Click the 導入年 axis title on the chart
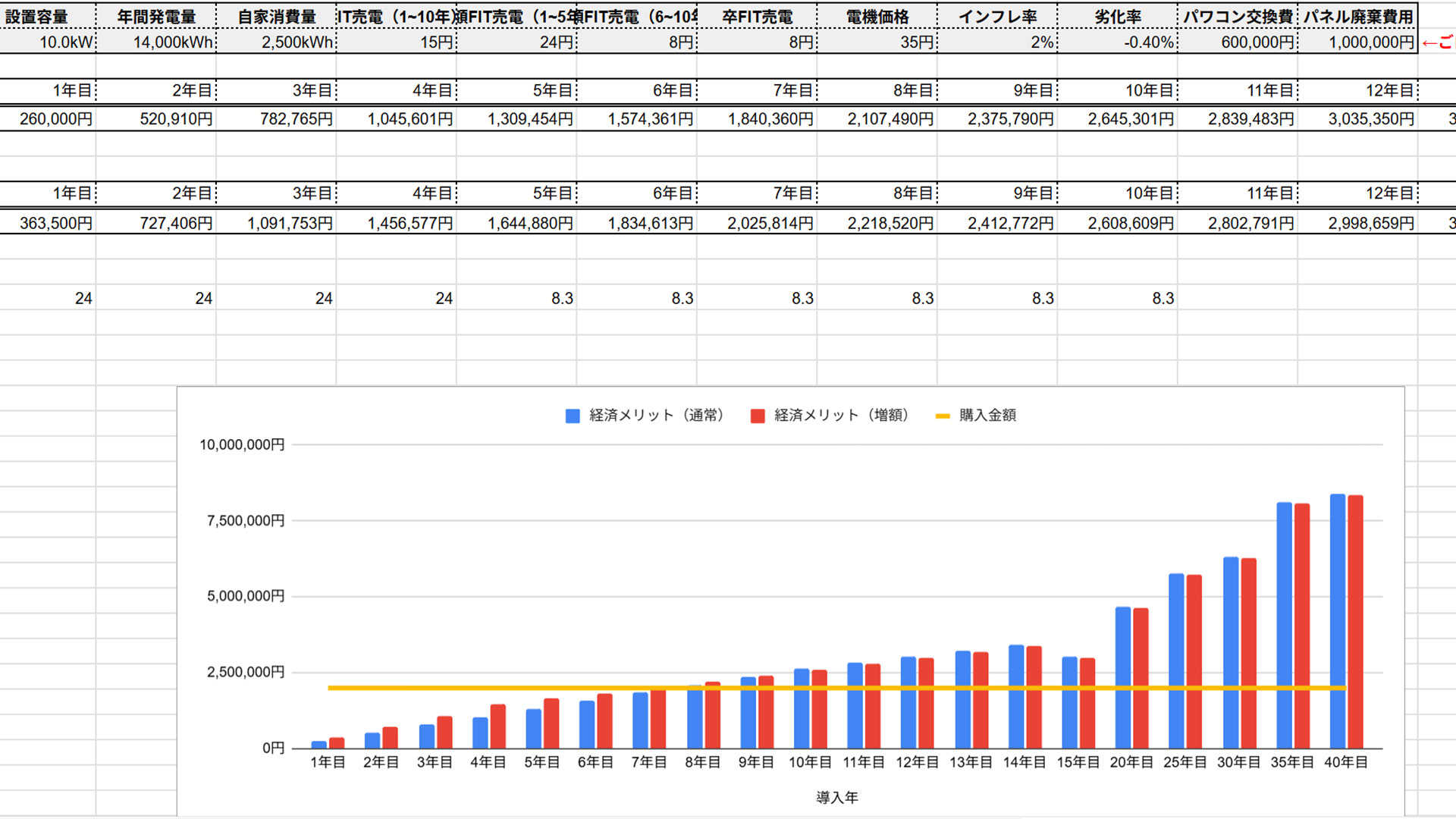The height and width of the screenshot is (819, 1456). pos(838,797)
